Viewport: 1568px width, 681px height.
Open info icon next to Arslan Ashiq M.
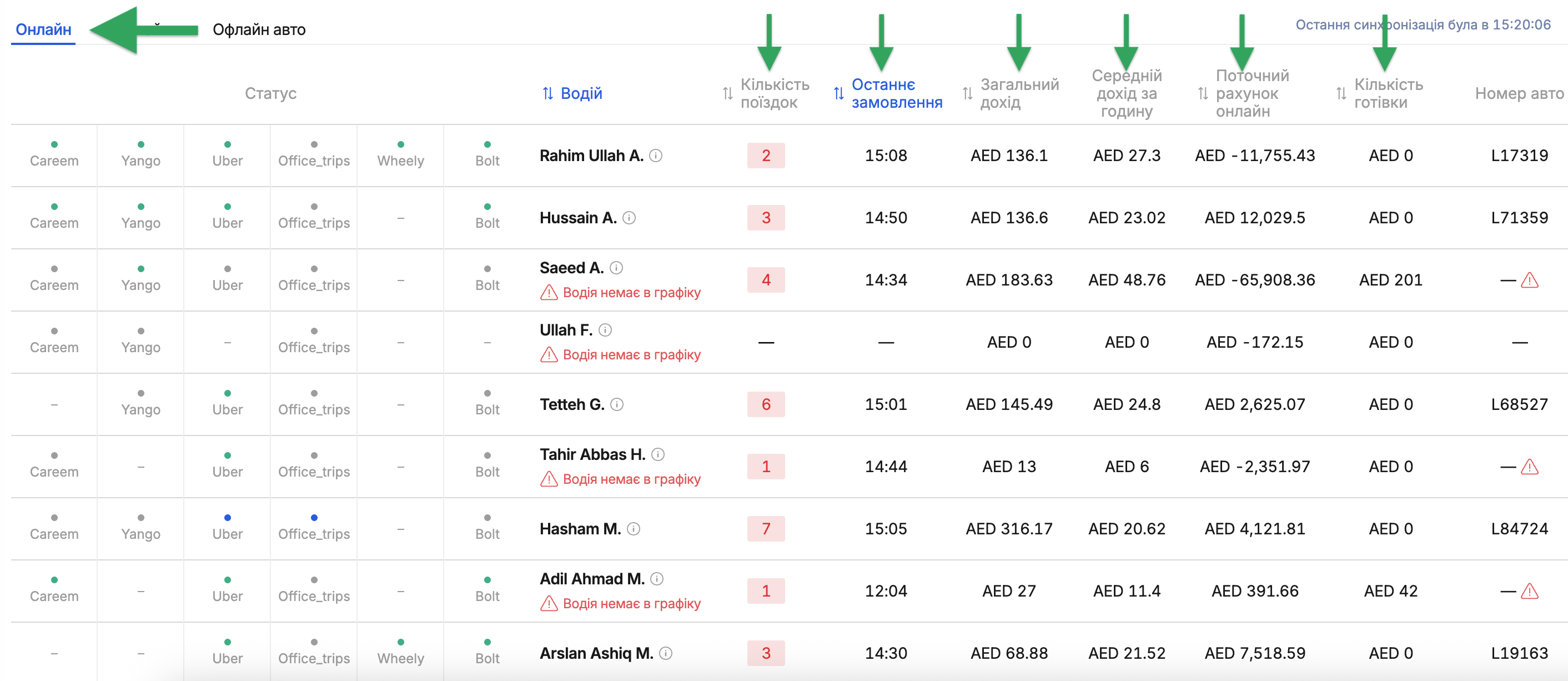click(665, 653)
